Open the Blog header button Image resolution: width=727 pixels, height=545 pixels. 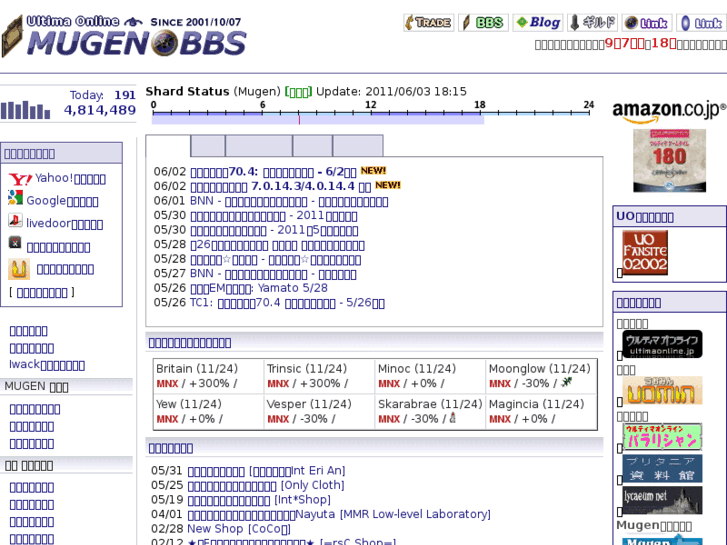[538, 23]
